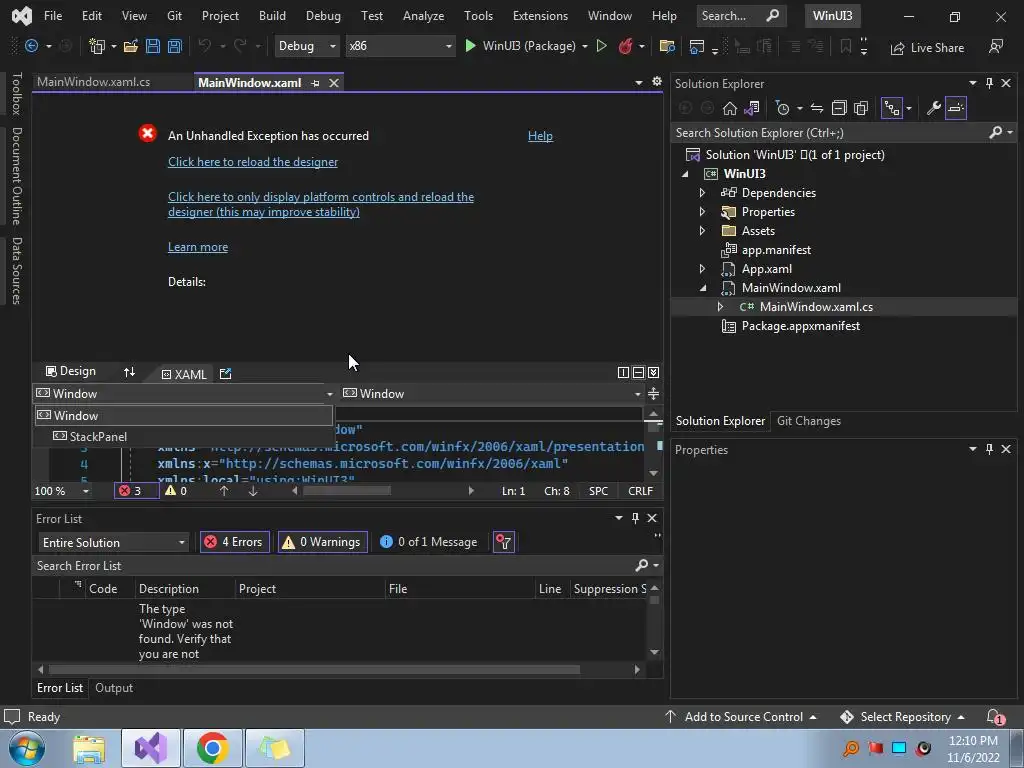
Task: Click Show All Files icon
Action: (861, 108)
